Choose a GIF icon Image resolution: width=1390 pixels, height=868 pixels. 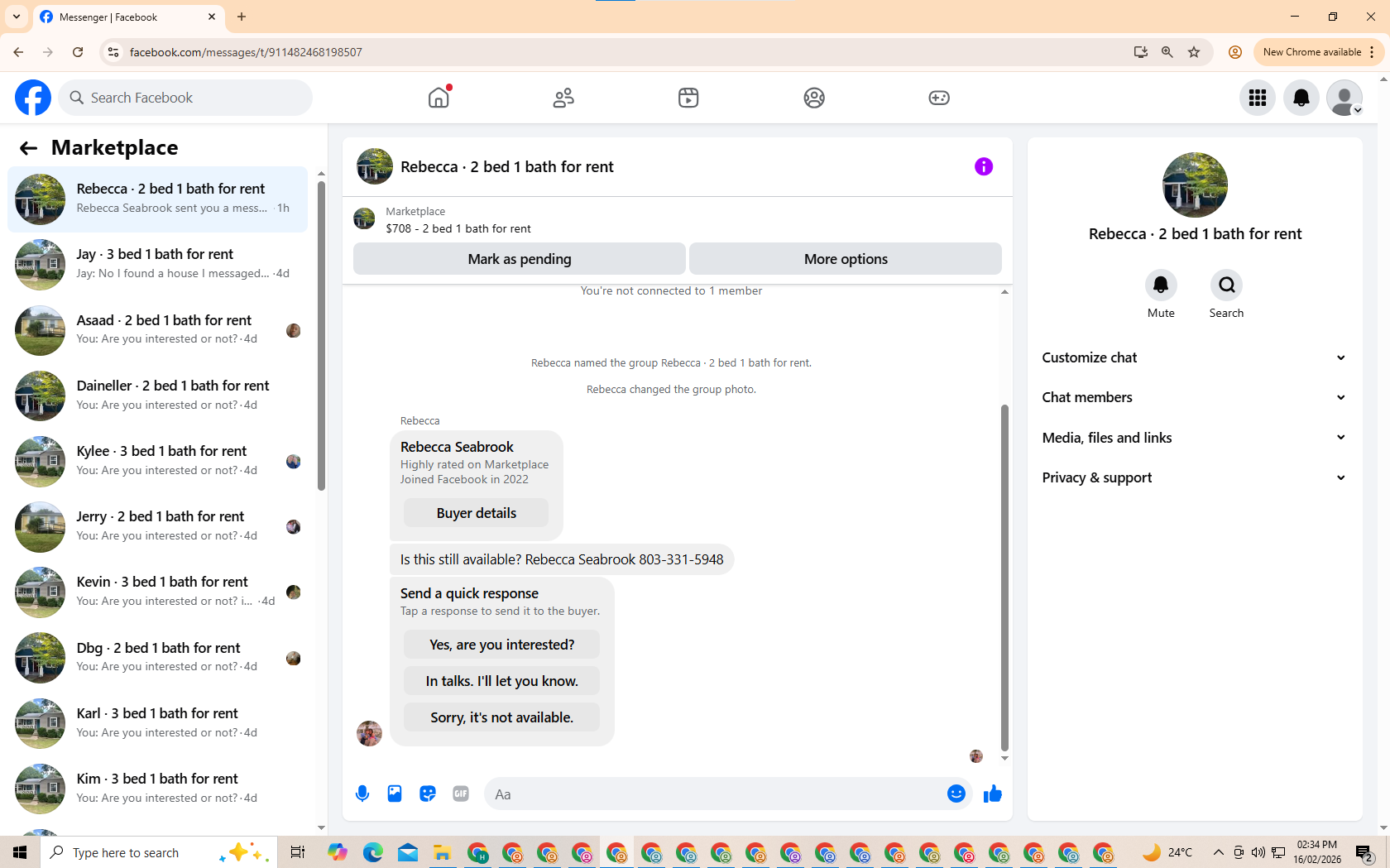[461, 794]
